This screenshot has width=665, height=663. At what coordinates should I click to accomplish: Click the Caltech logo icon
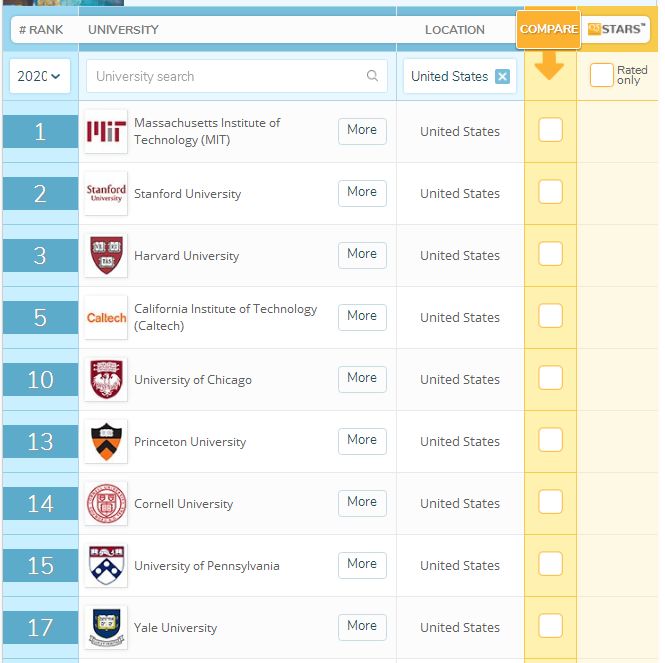(x=106, y=317)
